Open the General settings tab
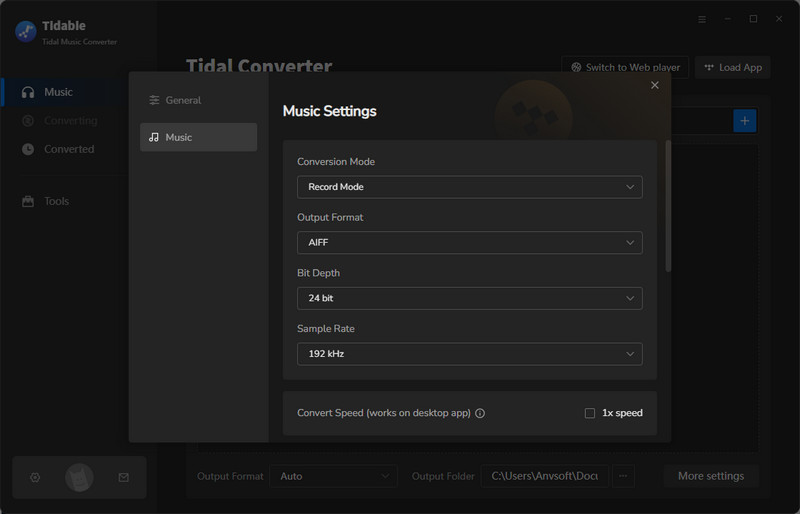The height and width of the screenshot is (514, 800). point(198,100)
